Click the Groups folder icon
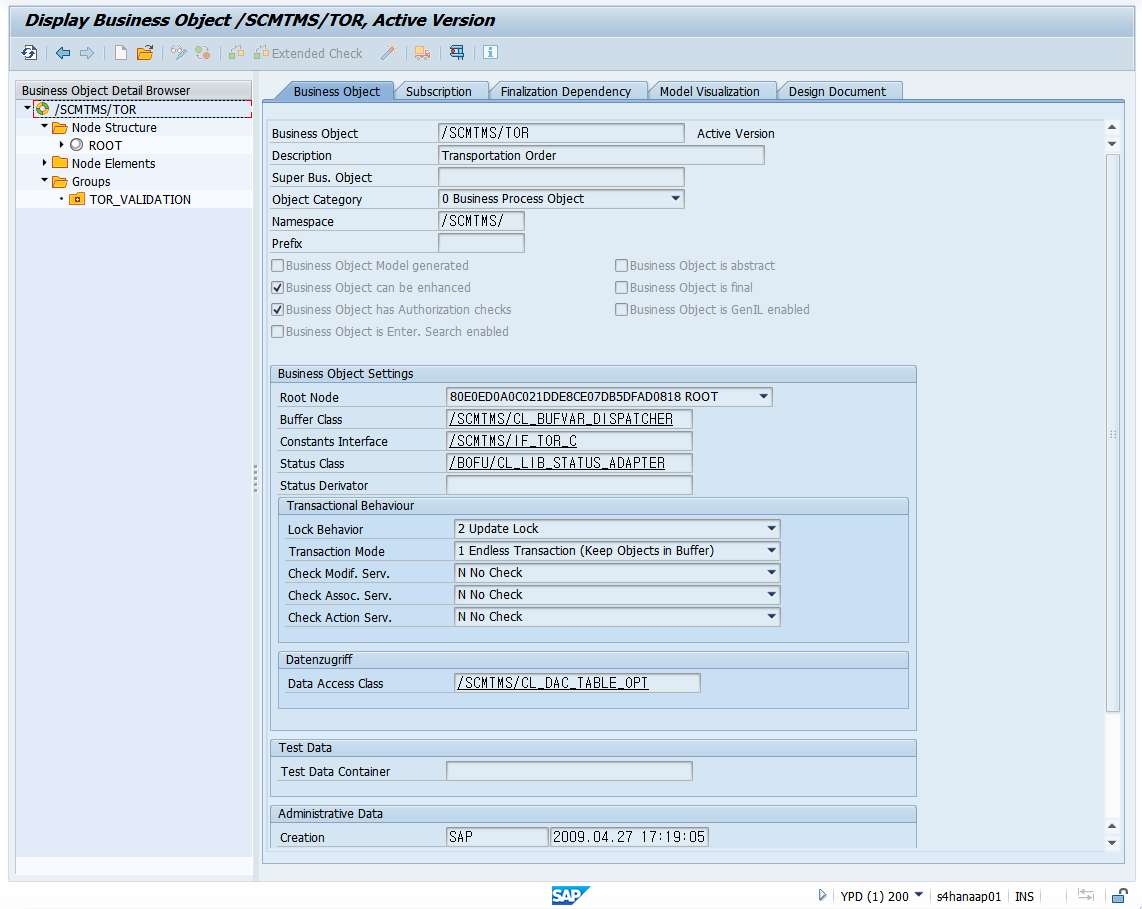This screenshot has width=1142, height=909. click(x=60, y=181)
